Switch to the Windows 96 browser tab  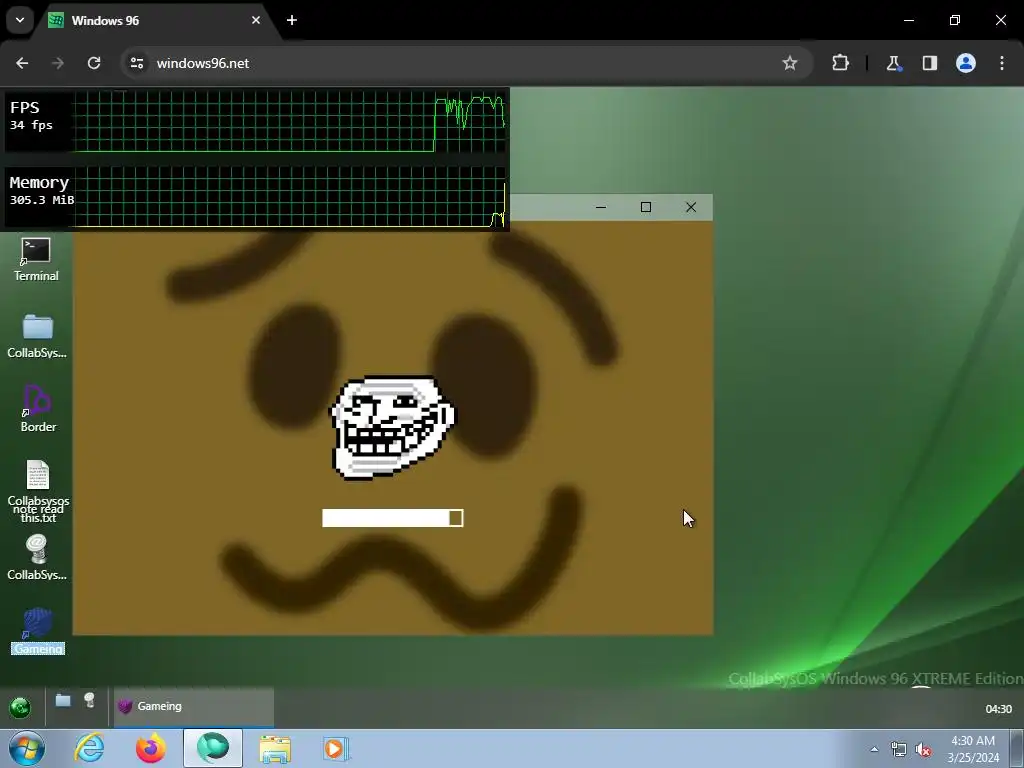click(x=157, y=21)
